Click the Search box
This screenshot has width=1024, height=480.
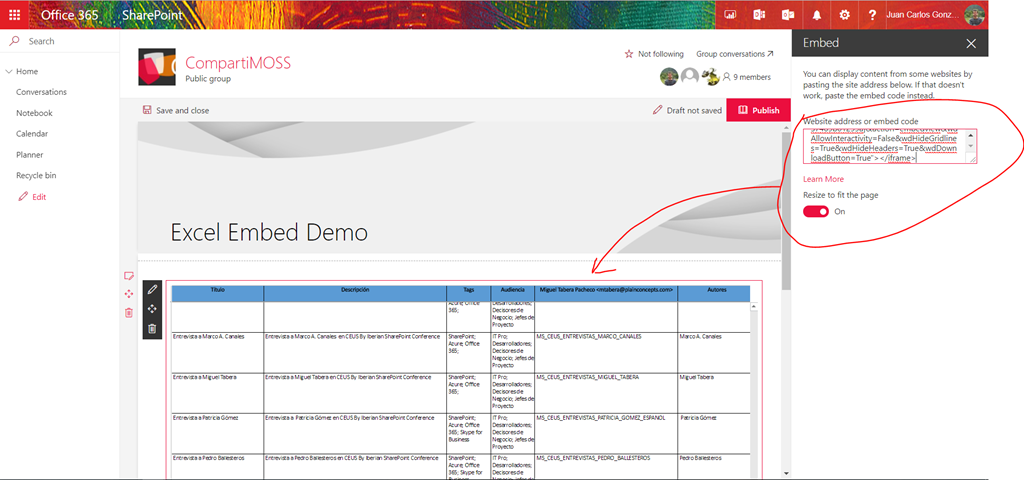tap(60, 41)
